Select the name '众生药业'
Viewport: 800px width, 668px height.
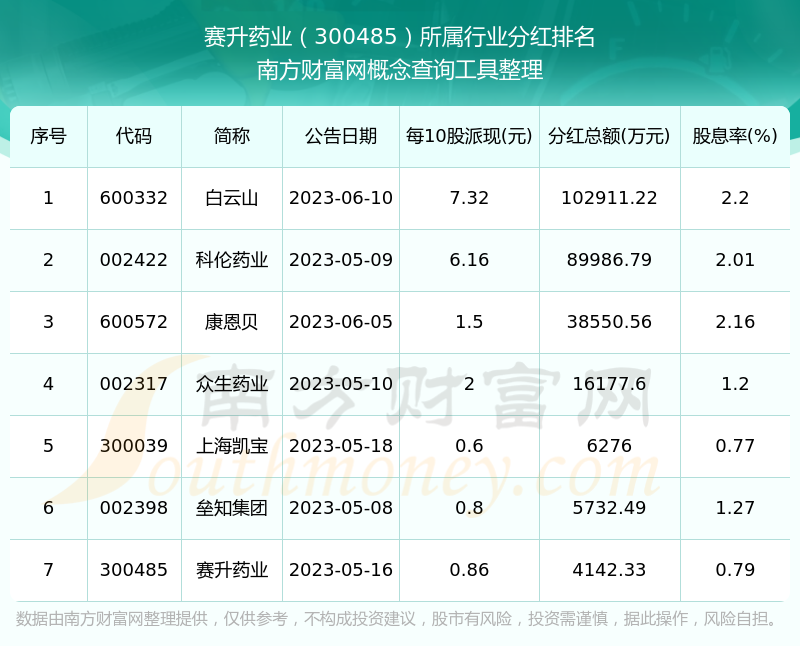tap(232, 384)
